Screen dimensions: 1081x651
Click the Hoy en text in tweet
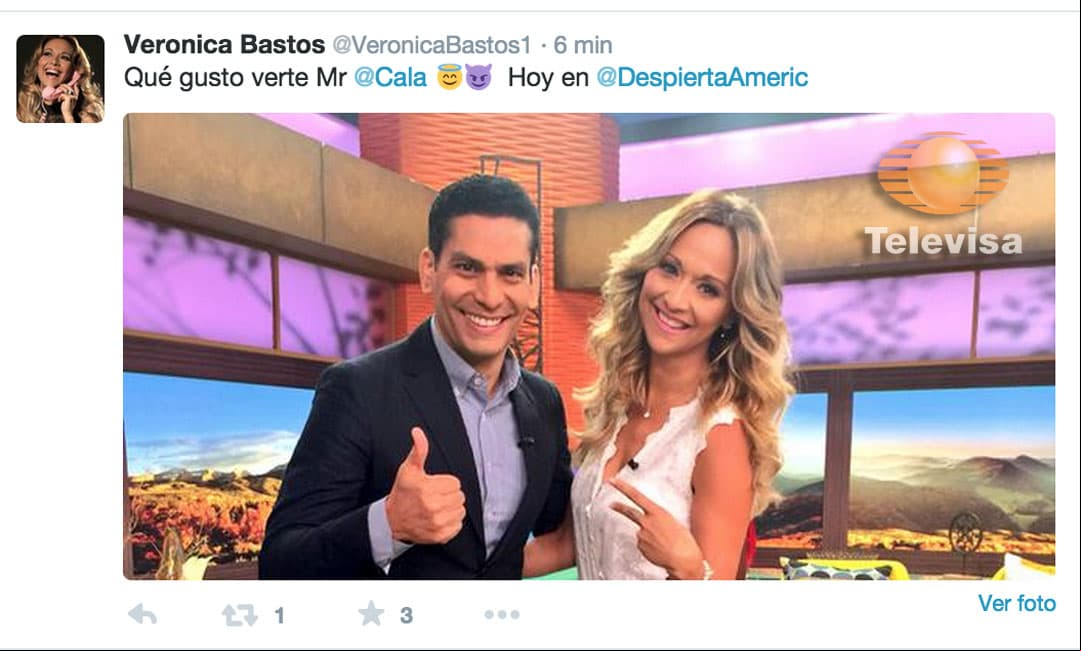(548, 77)
